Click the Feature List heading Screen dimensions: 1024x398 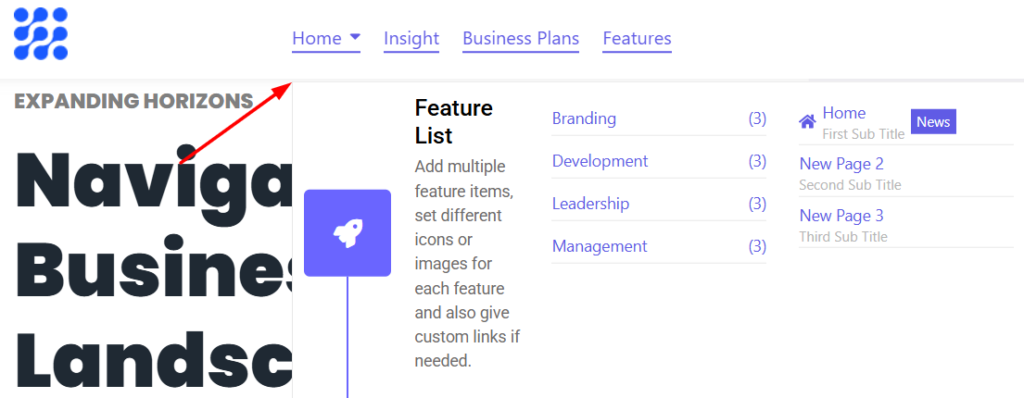click(x=454, y=122)
